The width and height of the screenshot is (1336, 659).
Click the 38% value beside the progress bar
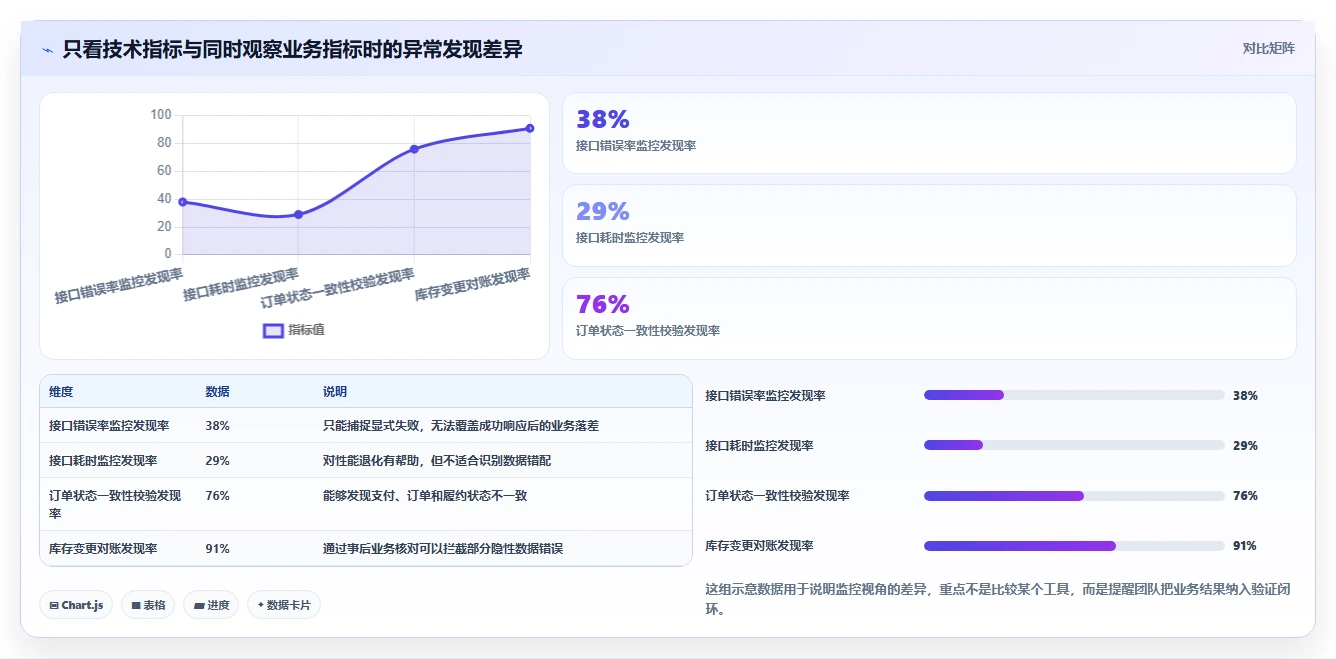click(1245, 396)
